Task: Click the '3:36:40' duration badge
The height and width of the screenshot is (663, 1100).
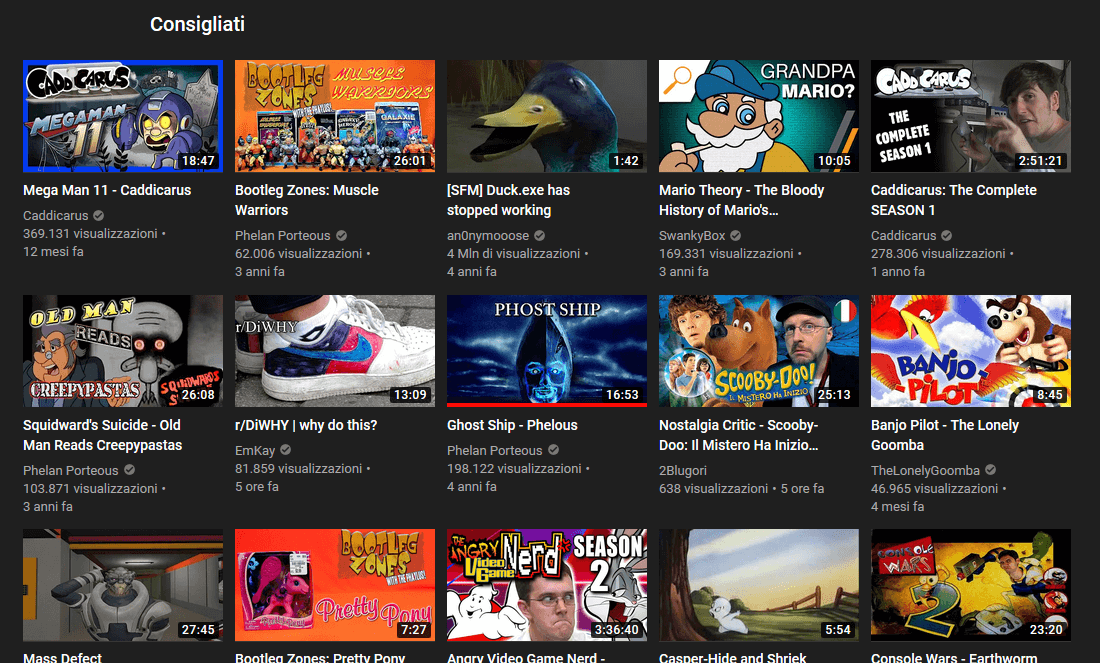Action: pos(616,630)
